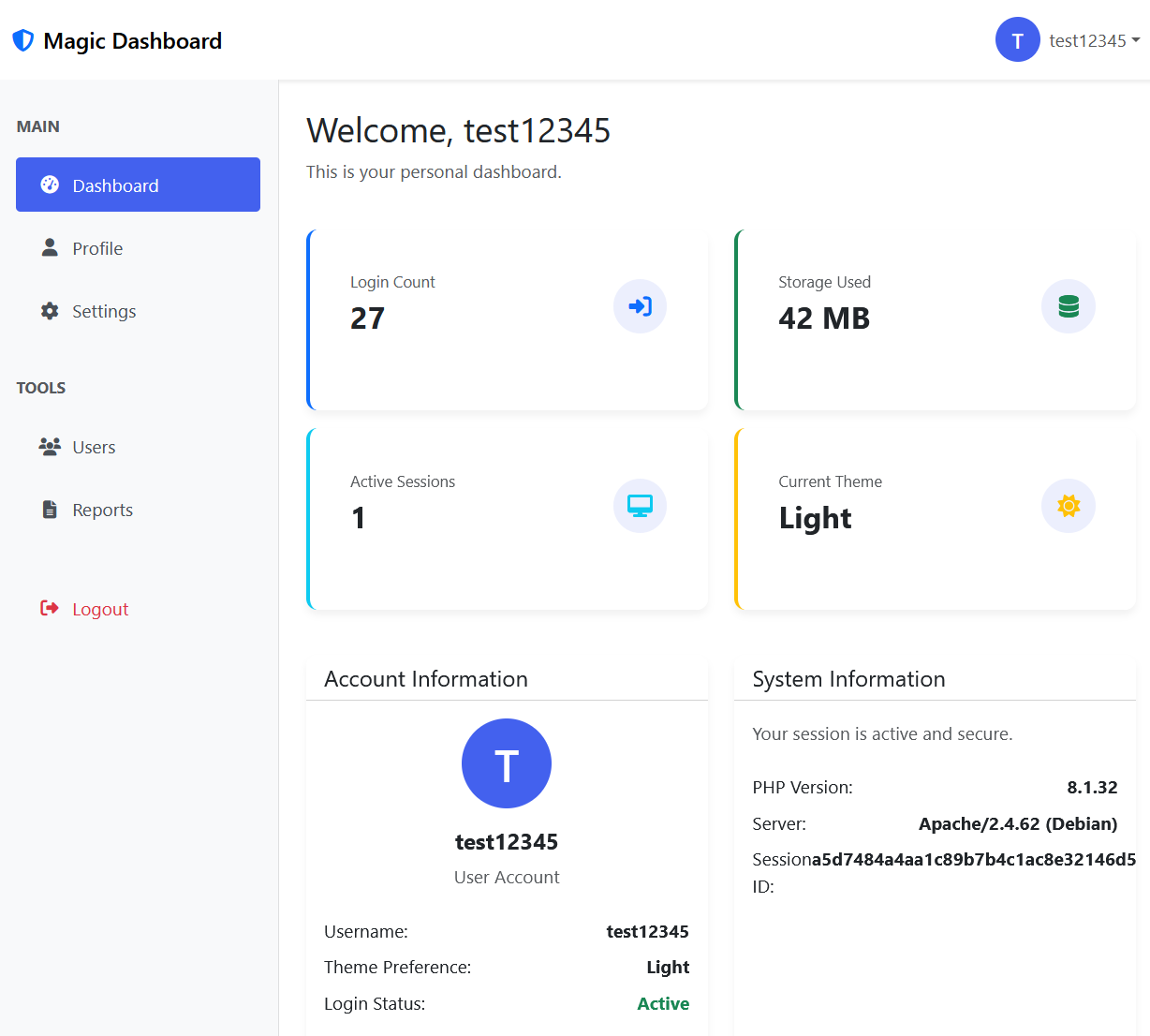This screenshot has height=1036, width=1150.
Task: Click the person icon beside Profile
Action: click(50, 248)
